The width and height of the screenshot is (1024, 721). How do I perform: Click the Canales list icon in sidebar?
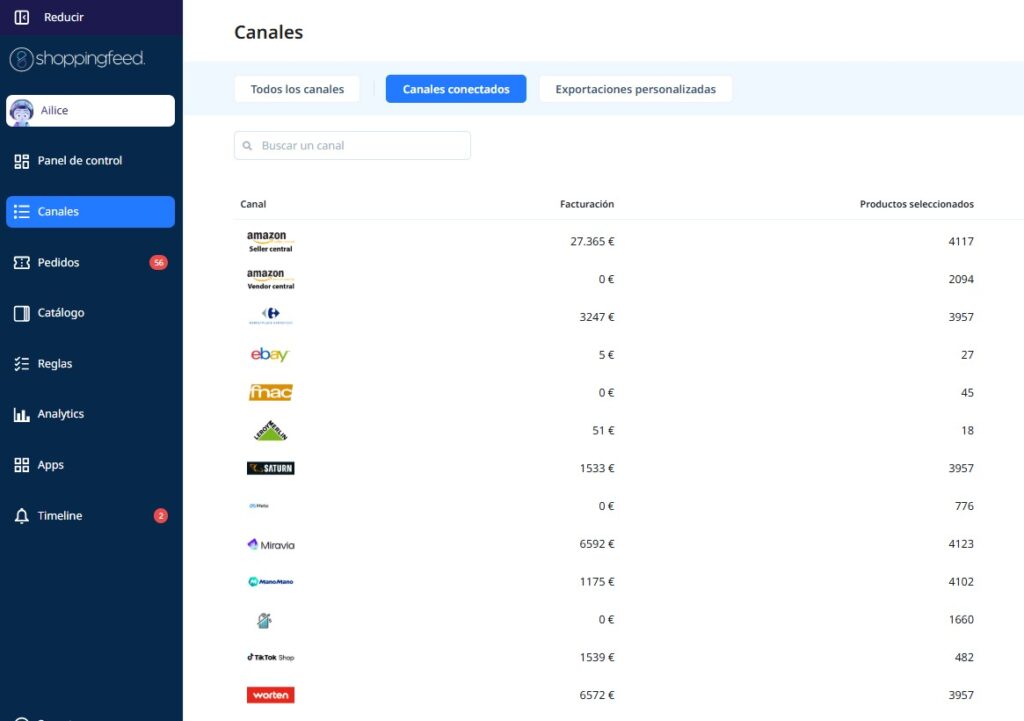[x=22, y=212]
